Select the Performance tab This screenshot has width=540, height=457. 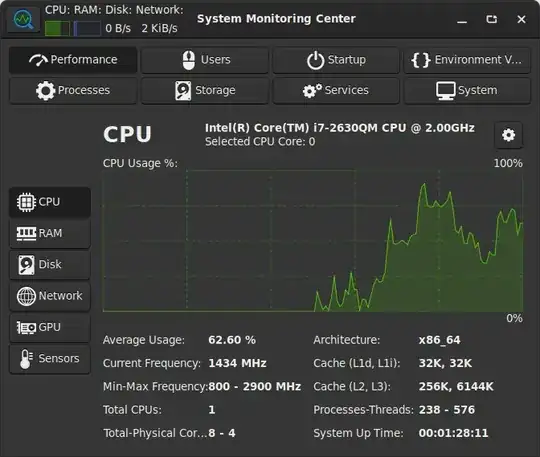tap(73, 60)
